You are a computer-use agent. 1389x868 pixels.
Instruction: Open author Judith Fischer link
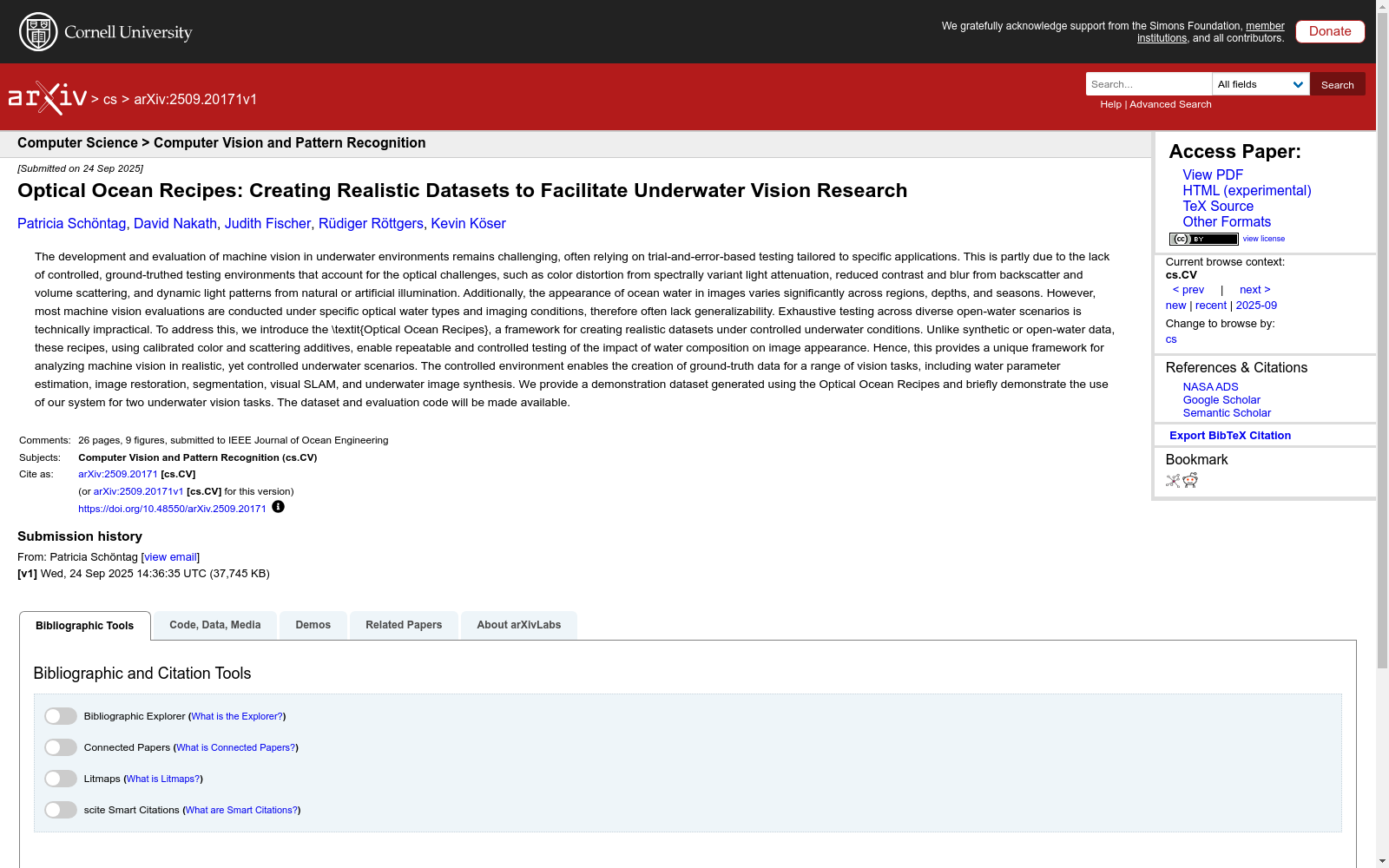pos(267,224)
